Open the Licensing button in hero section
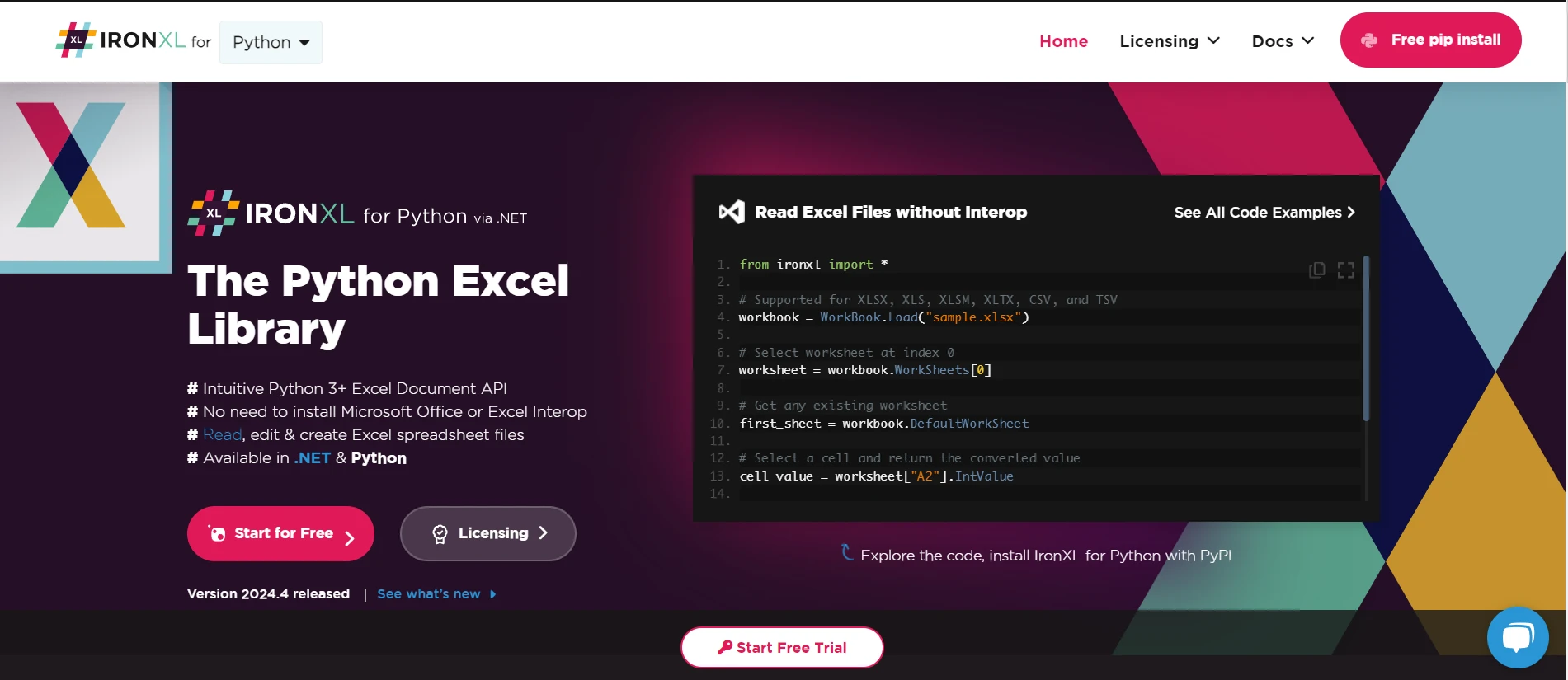The width and height of the screenshot is (1568, 680). point(487,533)
